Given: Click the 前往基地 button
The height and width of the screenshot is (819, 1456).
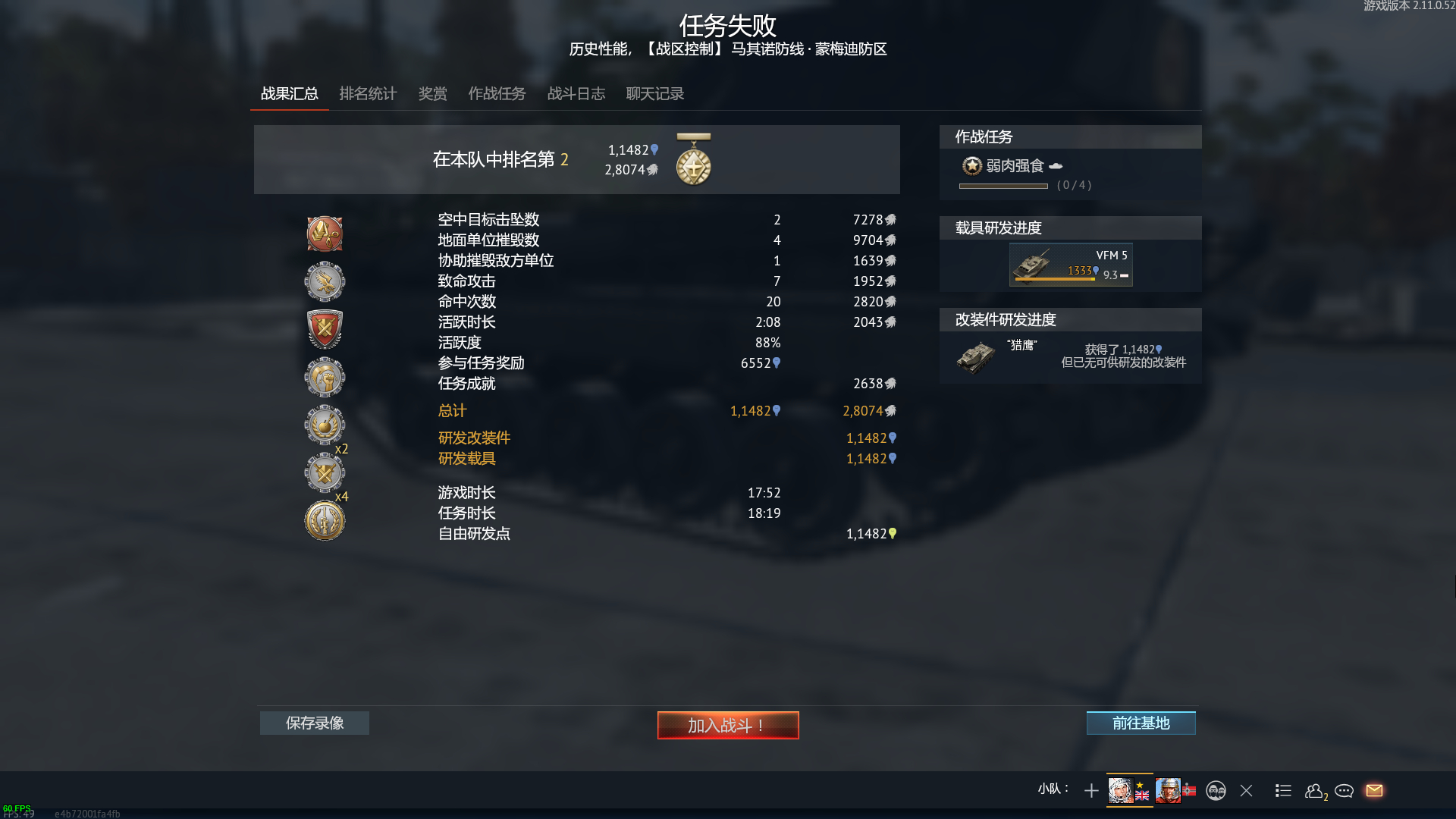Looking at the screenshot, I should tap(1141, 723).
